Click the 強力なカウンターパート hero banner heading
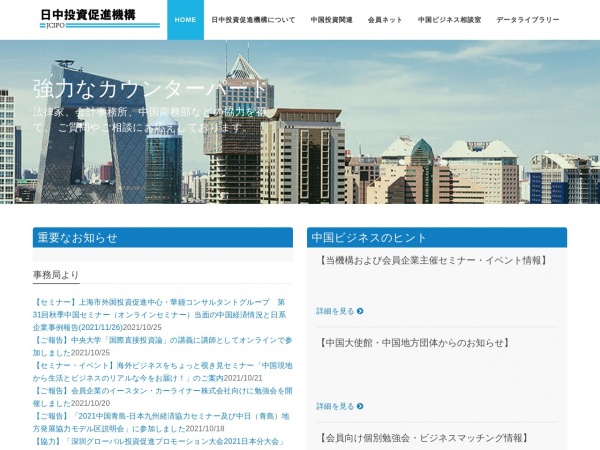Image resolution: width=600 pixels, height=450 pixels. tap(150, 89)
